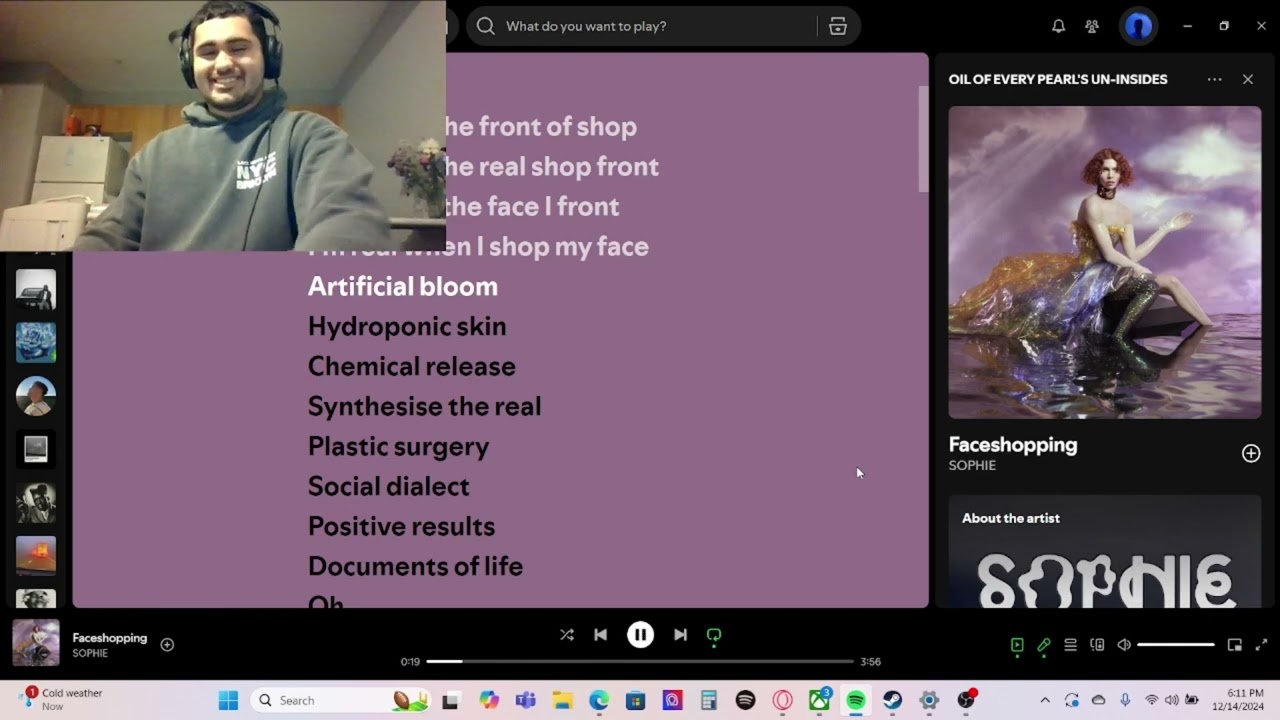Seek within the song progress bar

[x=640, y=661]
